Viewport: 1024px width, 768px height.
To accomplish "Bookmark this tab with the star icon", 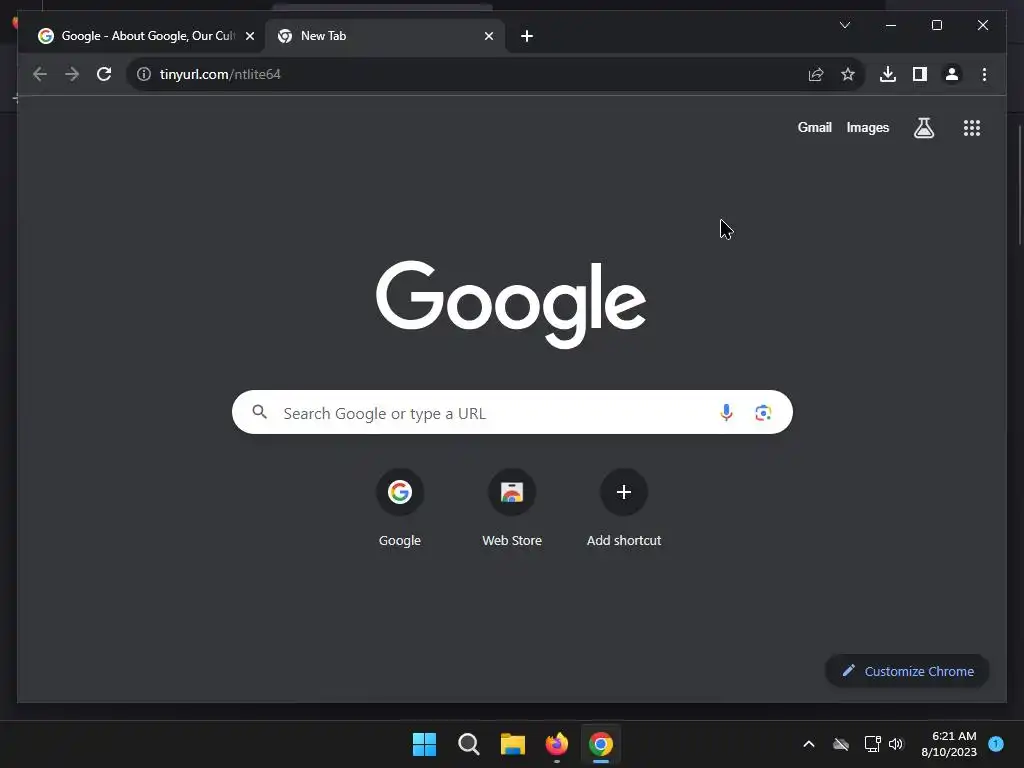I will pyautogui.click(x=848, y=74).
